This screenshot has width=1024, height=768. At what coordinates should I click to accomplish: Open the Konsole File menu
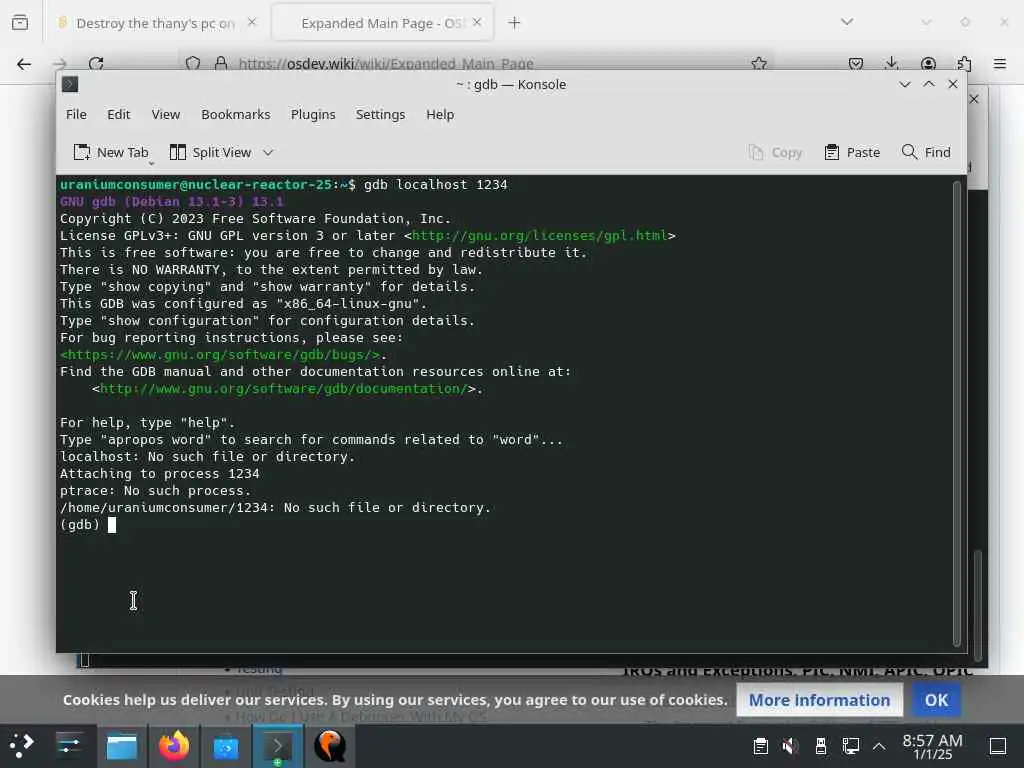(x=76, y=114)
